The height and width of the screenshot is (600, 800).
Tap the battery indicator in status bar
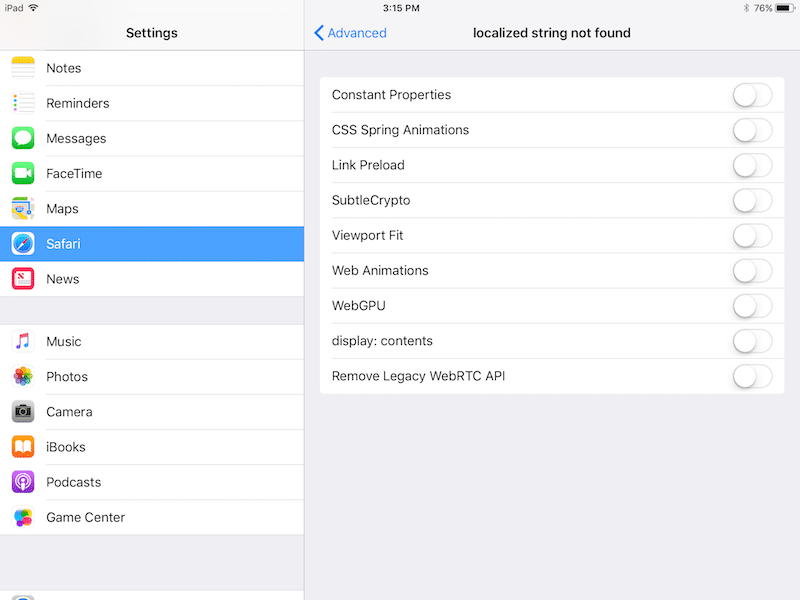click(x=782, y=8)
